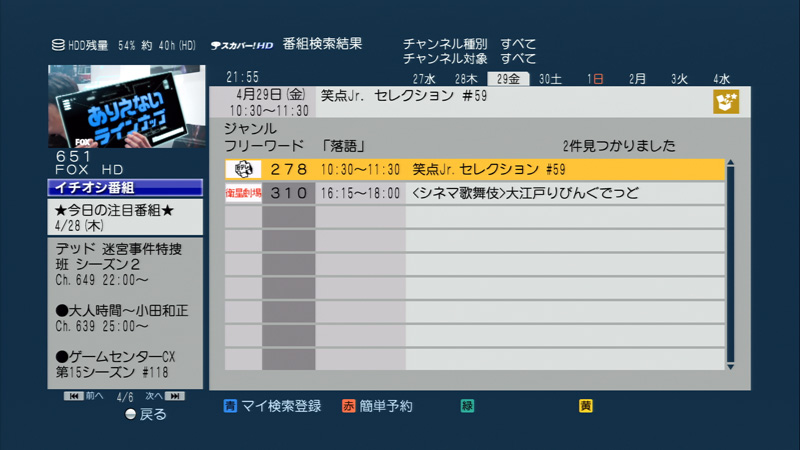Click the 16:15～18:00 time cell
This screenshot has width=800, height=450.
pos(360,193)
